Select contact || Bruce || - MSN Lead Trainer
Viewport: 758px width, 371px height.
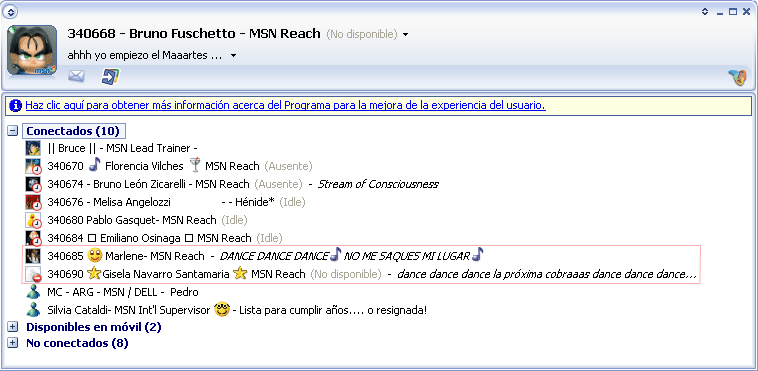click(124, 148)
